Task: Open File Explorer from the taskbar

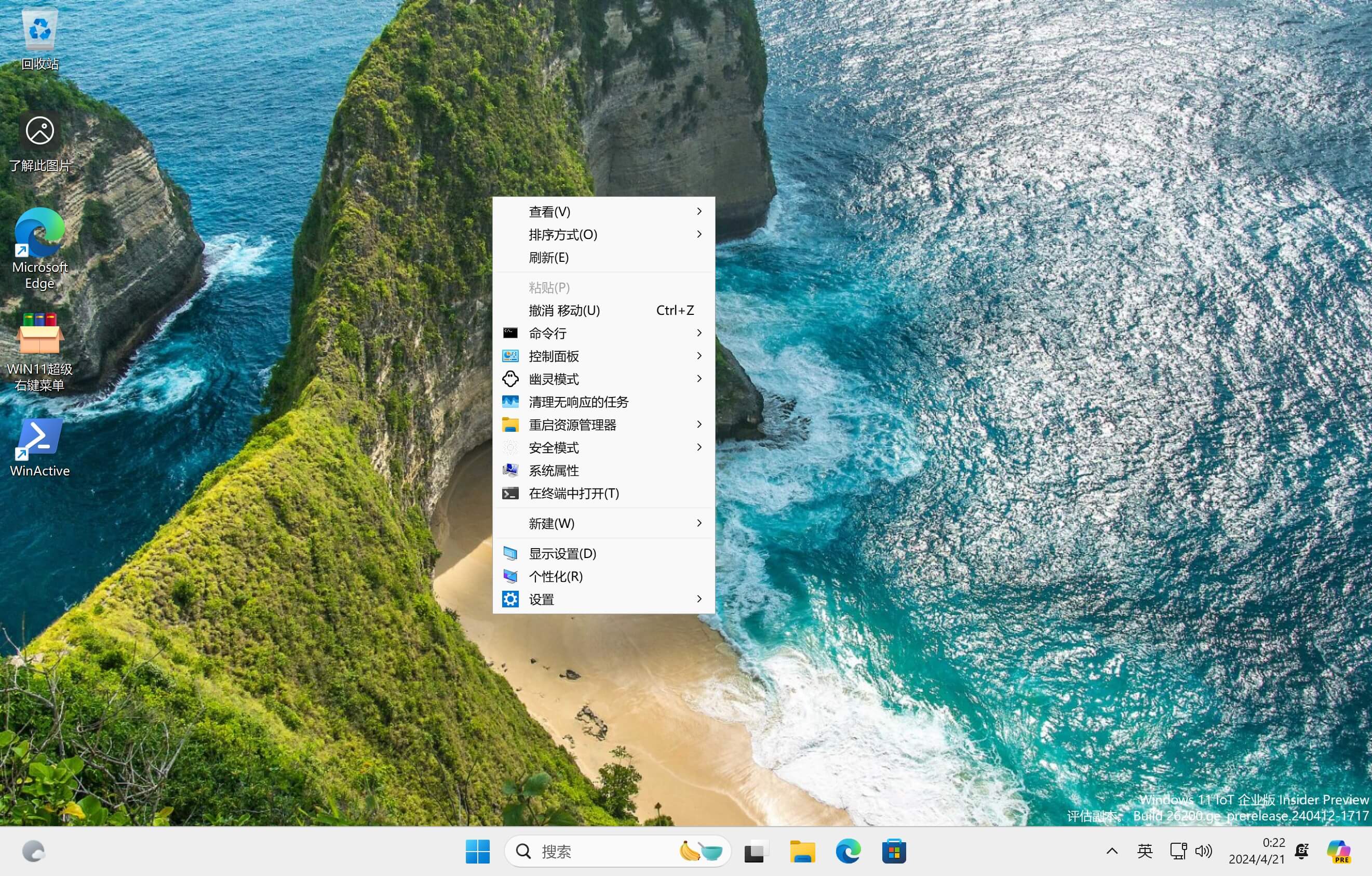Action: click(802, 852)
